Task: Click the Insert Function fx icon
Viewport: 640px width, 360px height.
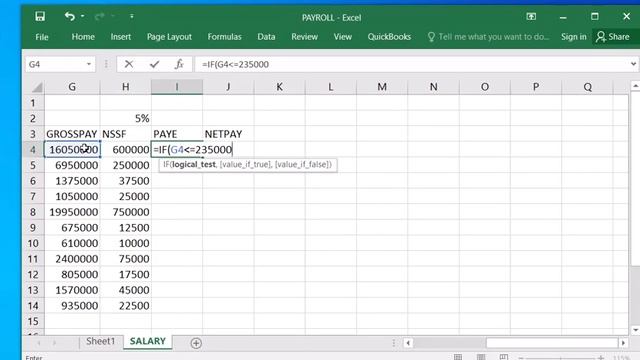Action: click(179, 64)
